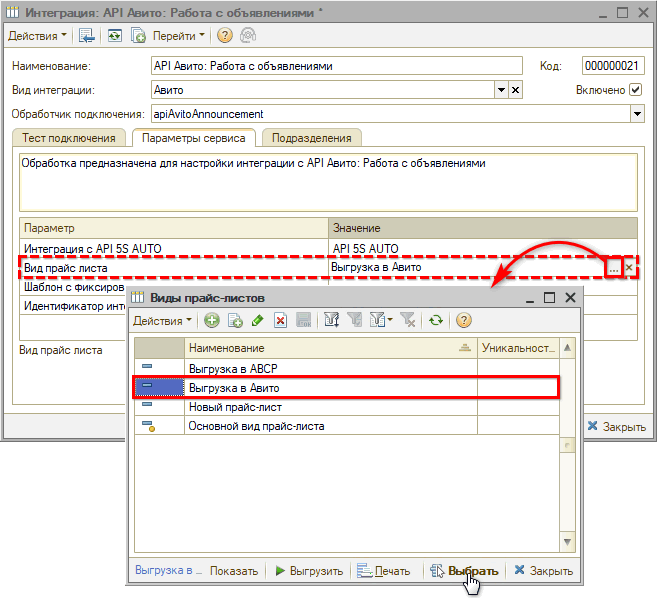Open Help via question mark in price list window
Viewport: 657px width, 598px height.
[464, 321]
